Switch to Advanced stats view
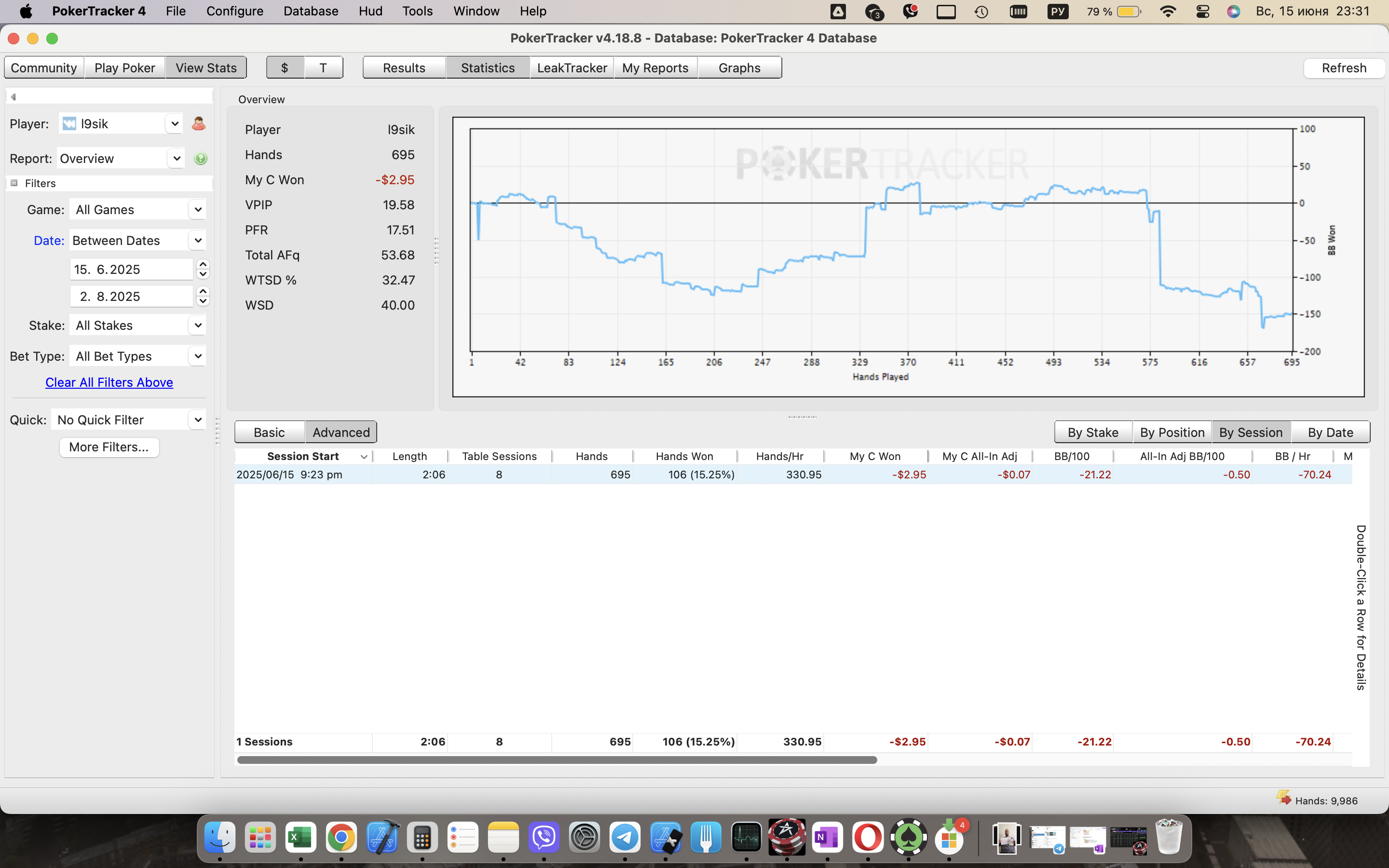 point(341,432)
